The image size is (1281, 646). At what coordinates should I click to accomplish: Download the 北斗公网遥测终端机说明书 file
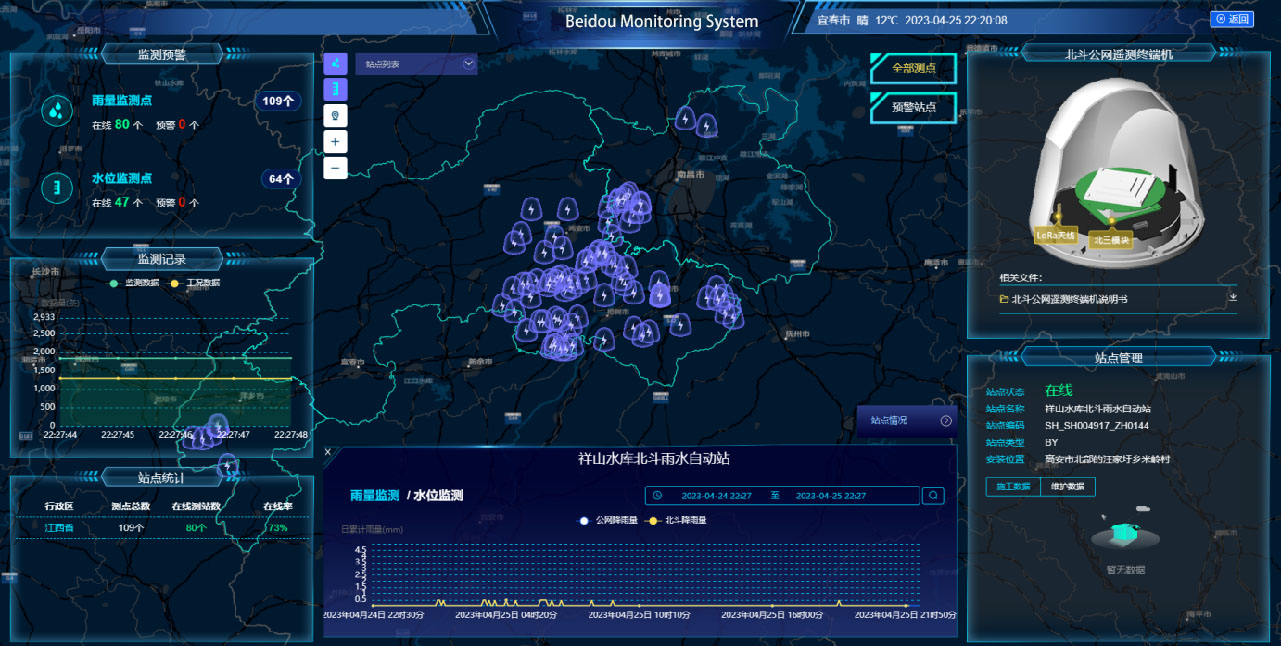tap(1232, 298)
